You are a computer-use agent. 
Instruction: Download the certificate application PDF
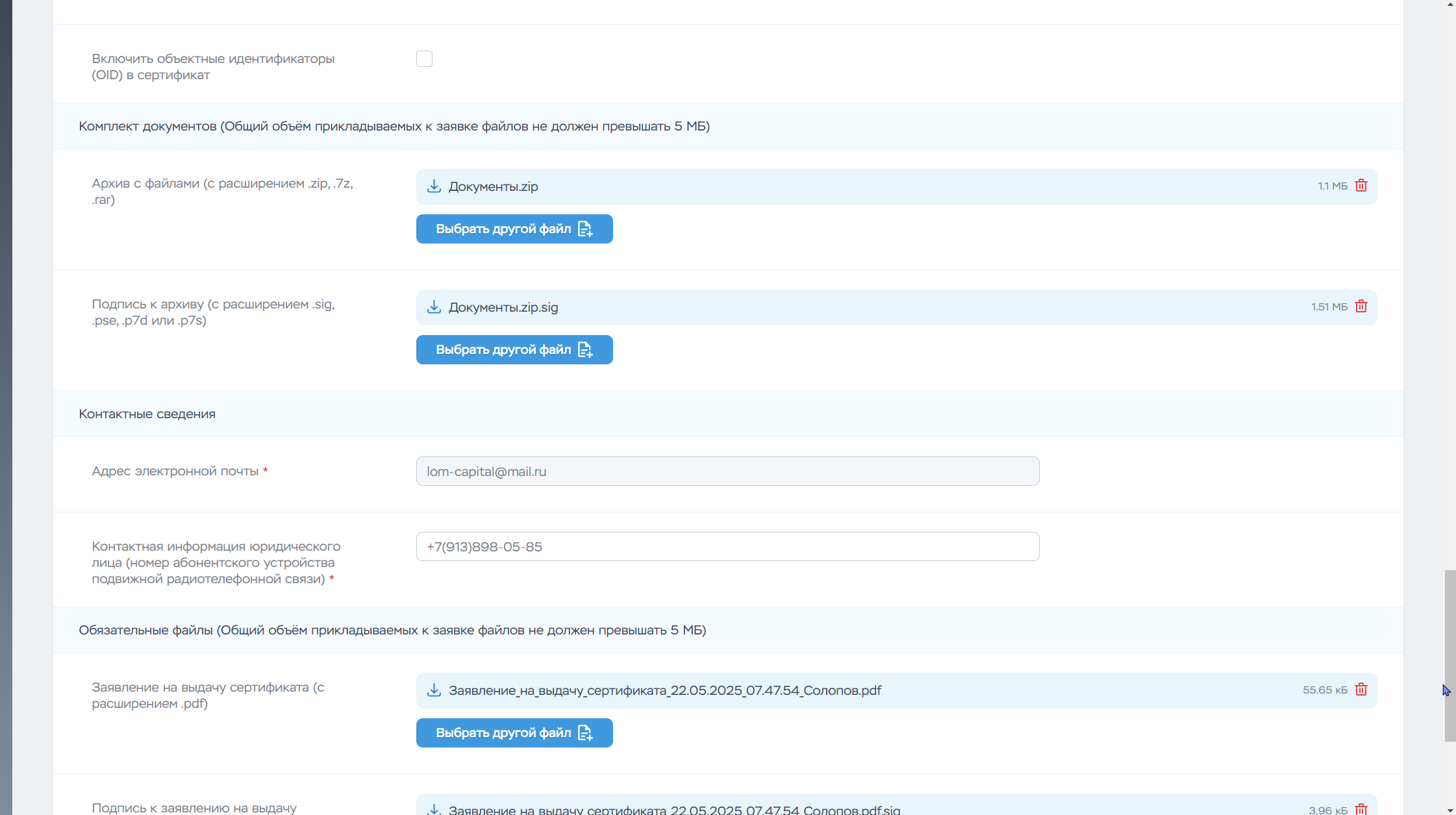(x=434, y=690)
